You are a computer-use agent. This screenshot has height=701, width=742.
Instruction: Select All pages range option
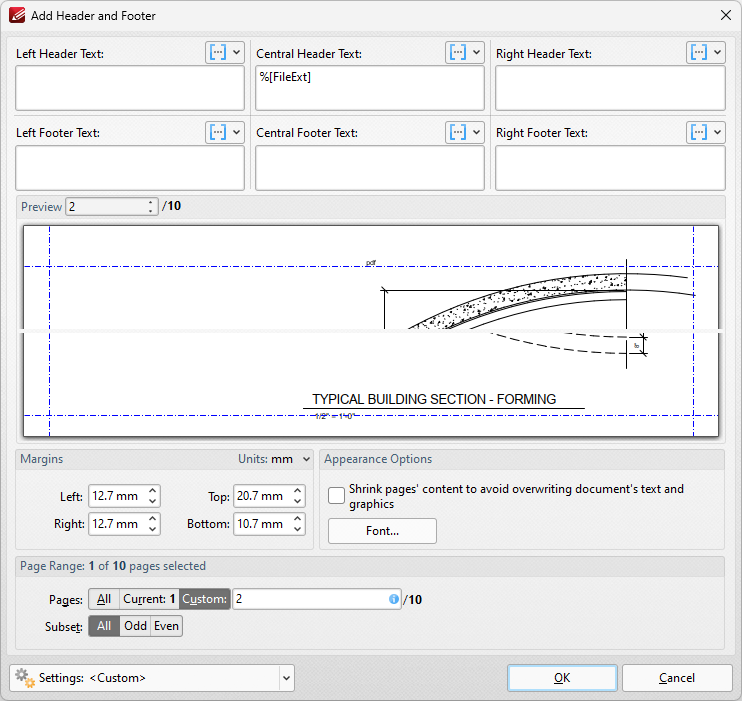coord(104,599)
